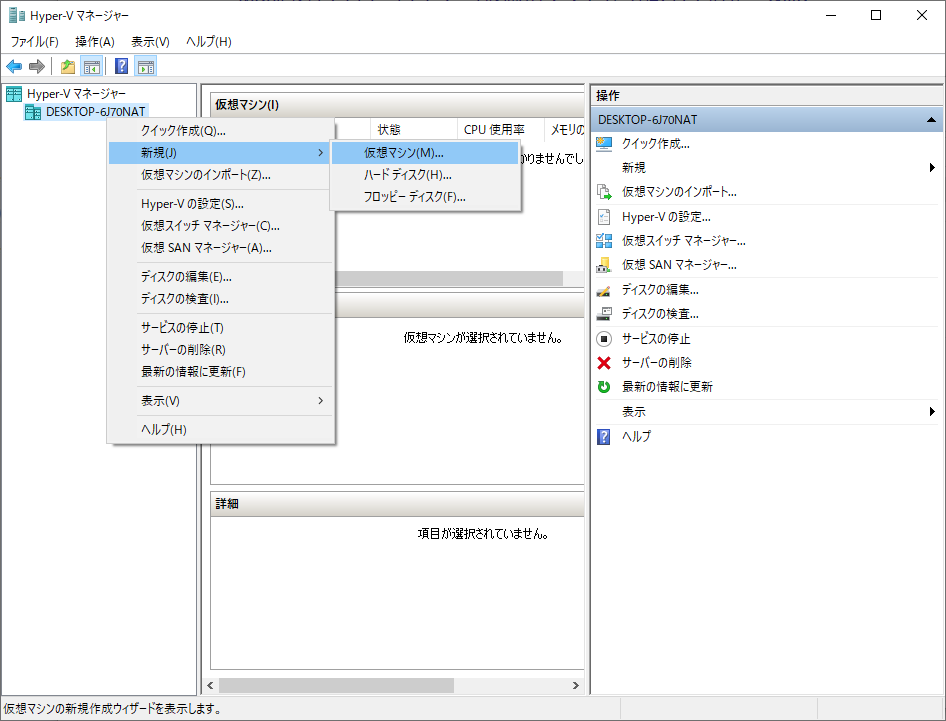Click サーバーの削除 in the Actions pane

coord(656,363)
